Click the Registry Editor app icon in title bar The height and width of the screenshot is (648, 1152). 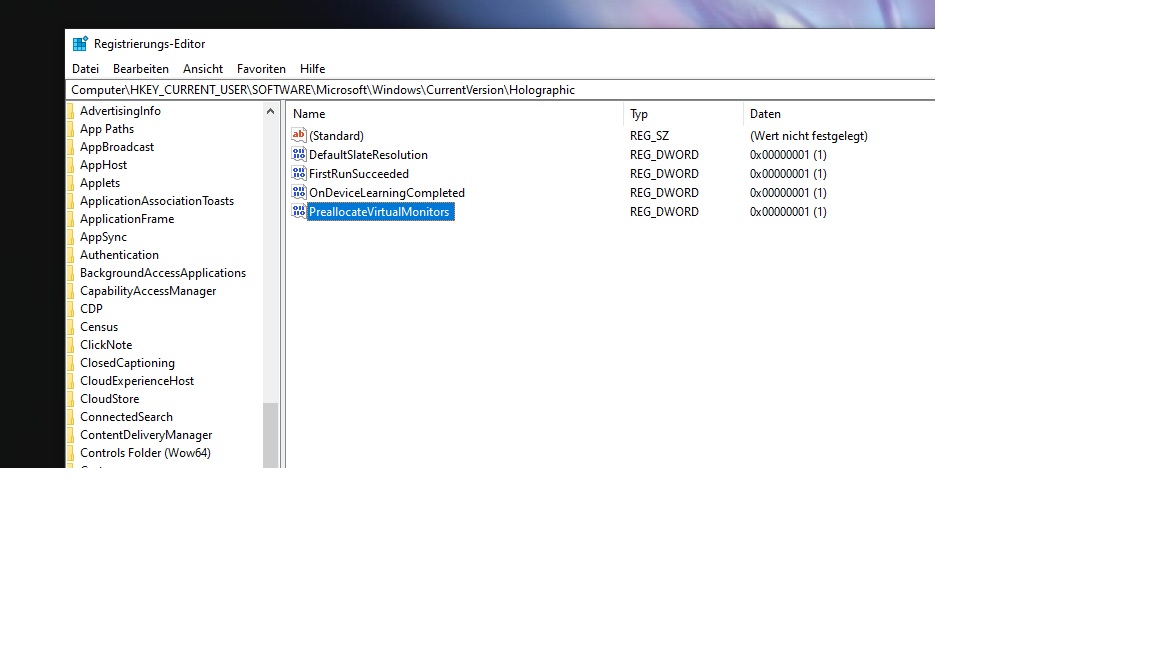pos(80,44)
